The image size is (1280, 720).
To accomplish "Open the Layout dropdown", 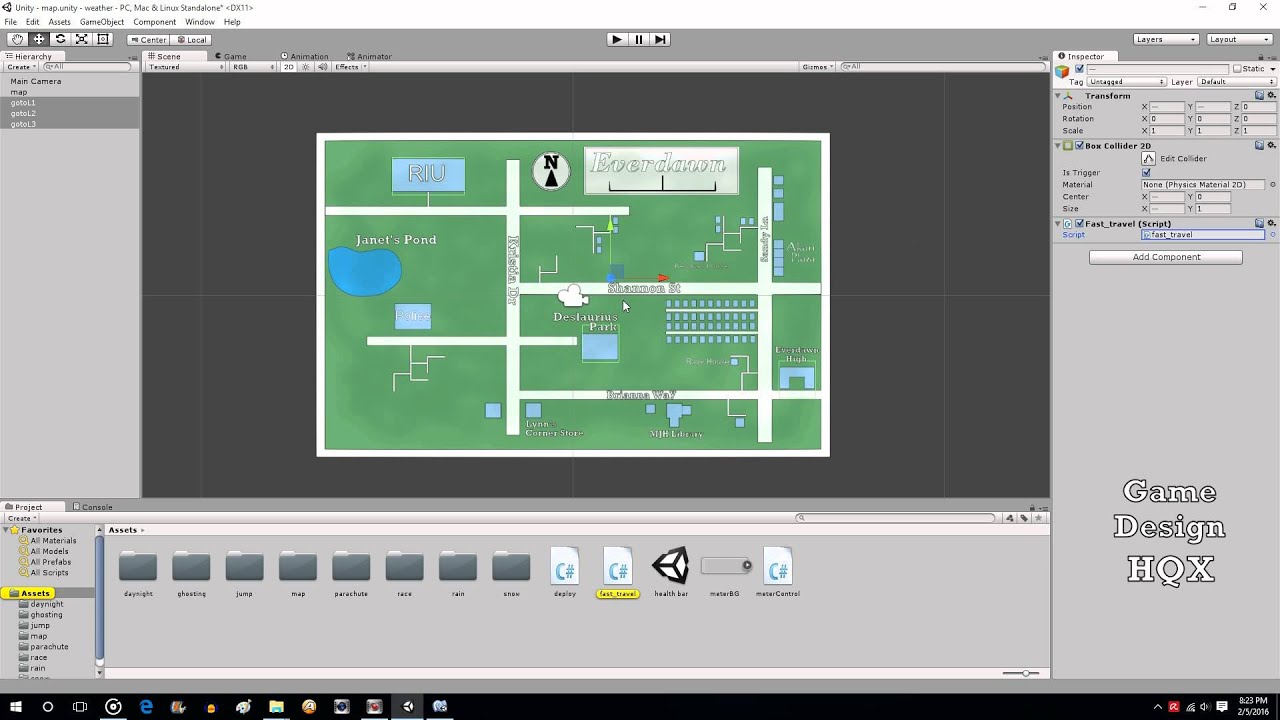I will (x=1239, y=39).
